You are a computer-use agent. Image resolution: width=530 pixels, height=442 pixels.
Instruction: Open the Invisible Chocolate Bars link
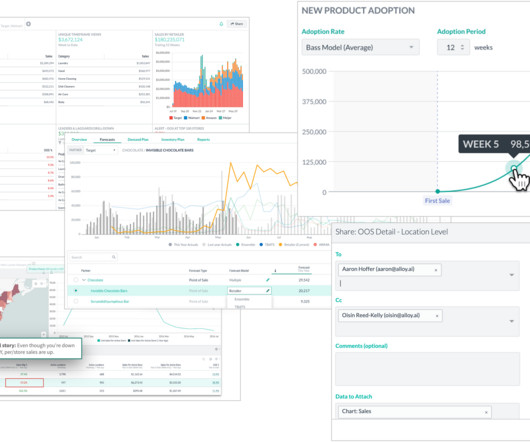pyautogui.click(x=109, y=291)
